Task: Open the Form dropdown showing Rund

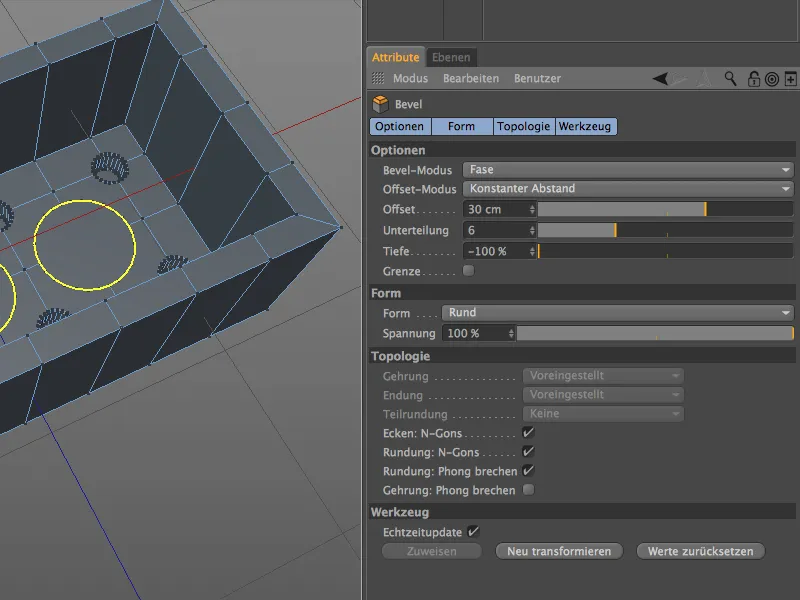Action: pyautogui.click(x=617, y=313)
